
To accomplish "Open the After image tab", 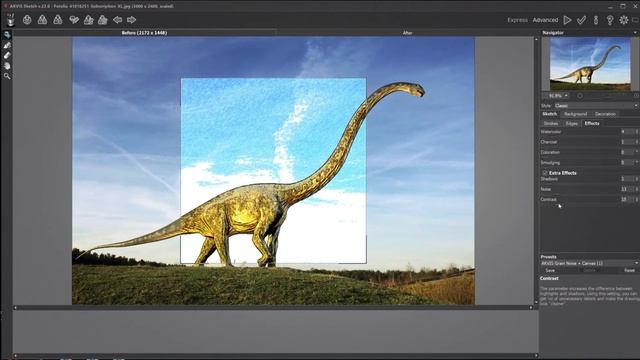I will click(x=407, y=33).
